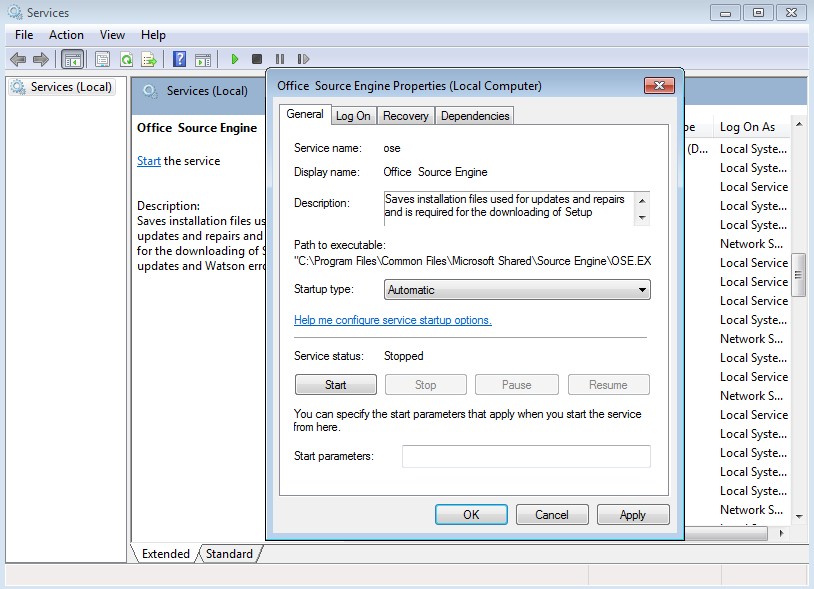
Task: Click the Stop button in properties dialog
Action: point(426,385)
